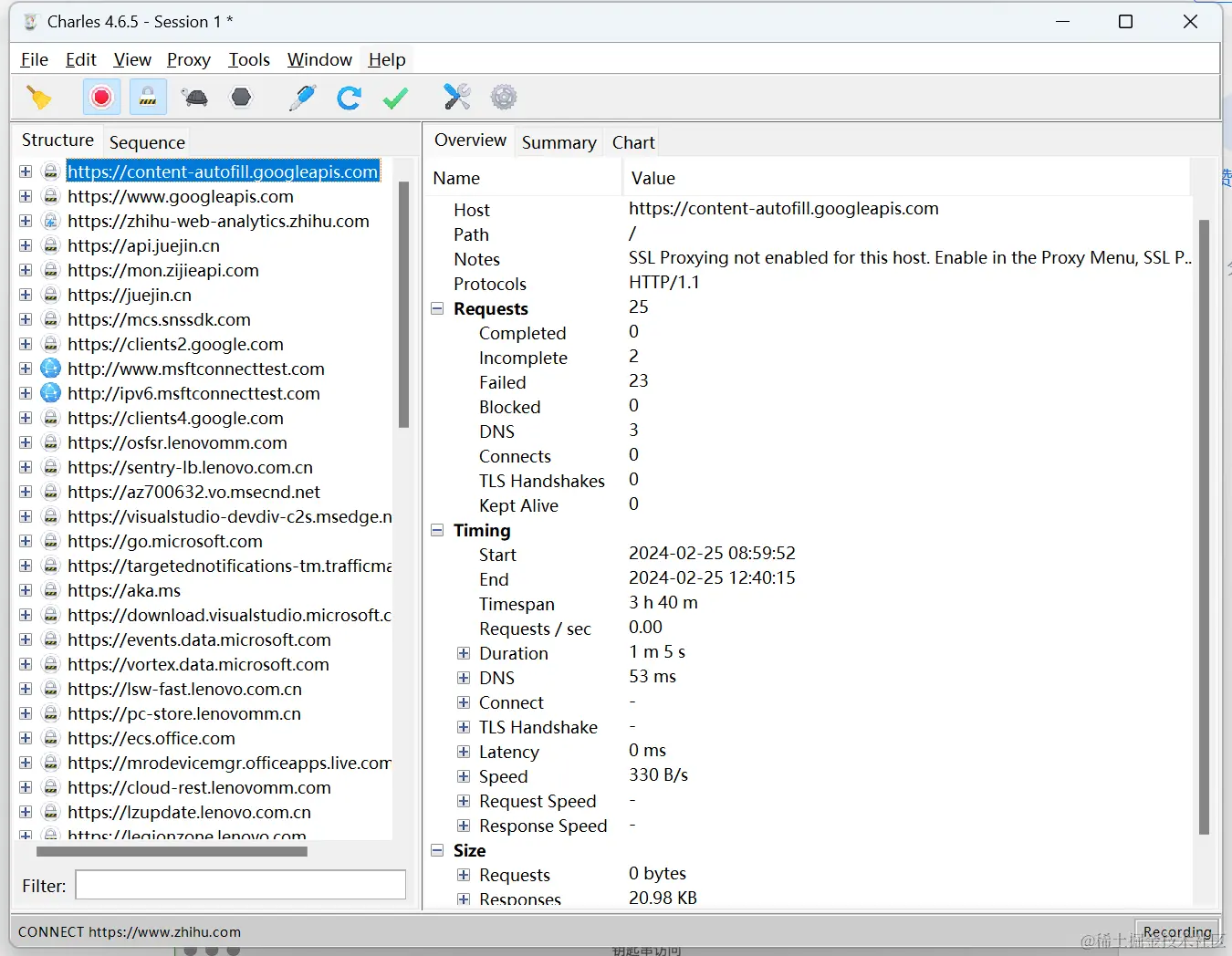The height and width of the screenshot is (956, 1232).
Task: Expand the TLS Handshake timing row
Action: (464, 727)
